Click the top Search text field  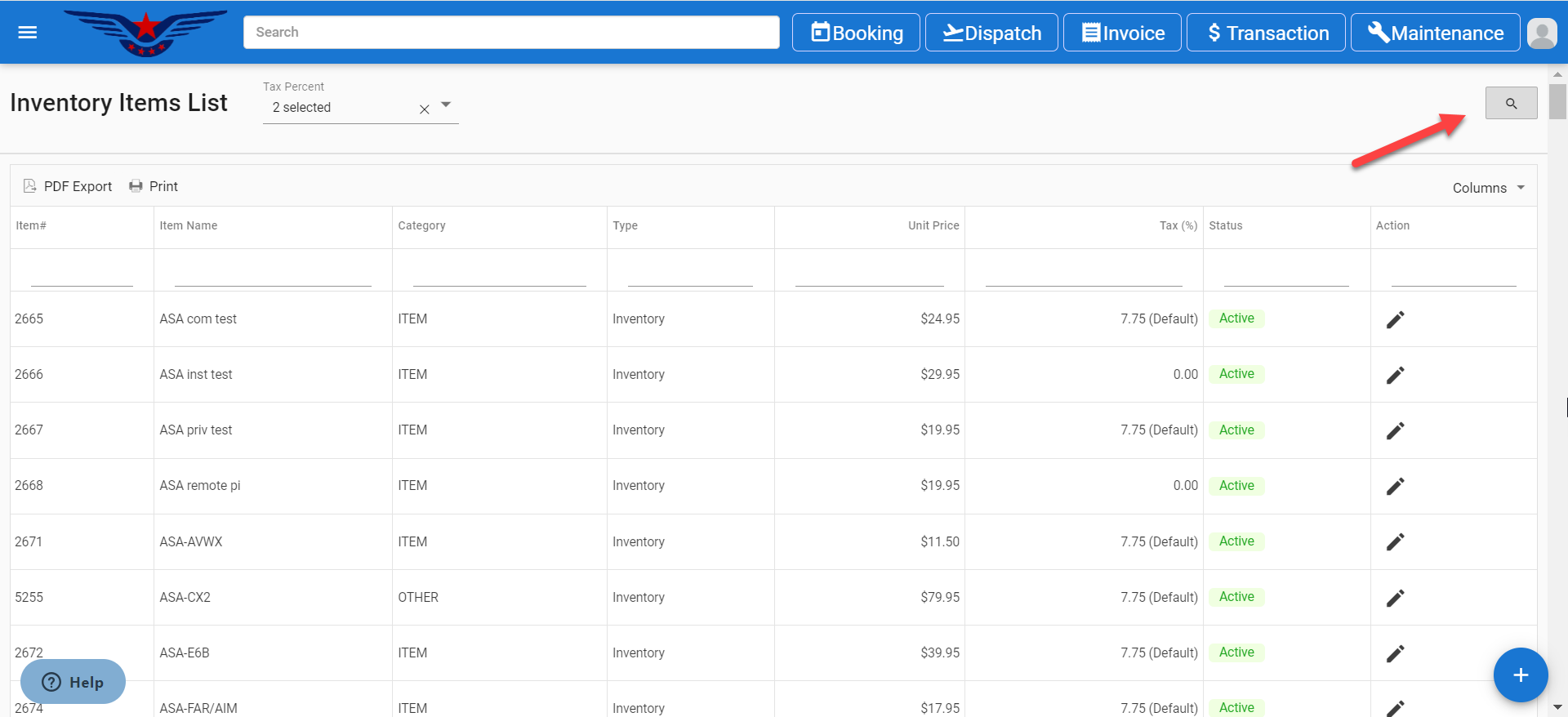pos(511,33)
